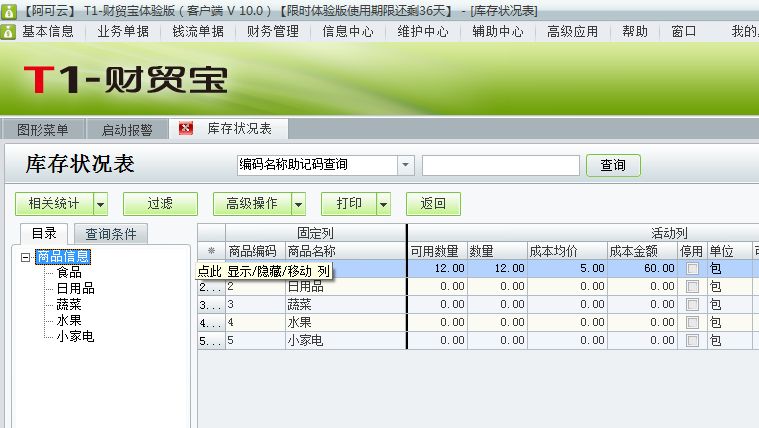Open the 打印 dropdown arrow
The width and height of the screenshot is (759, 428).
tap(383, 204)
